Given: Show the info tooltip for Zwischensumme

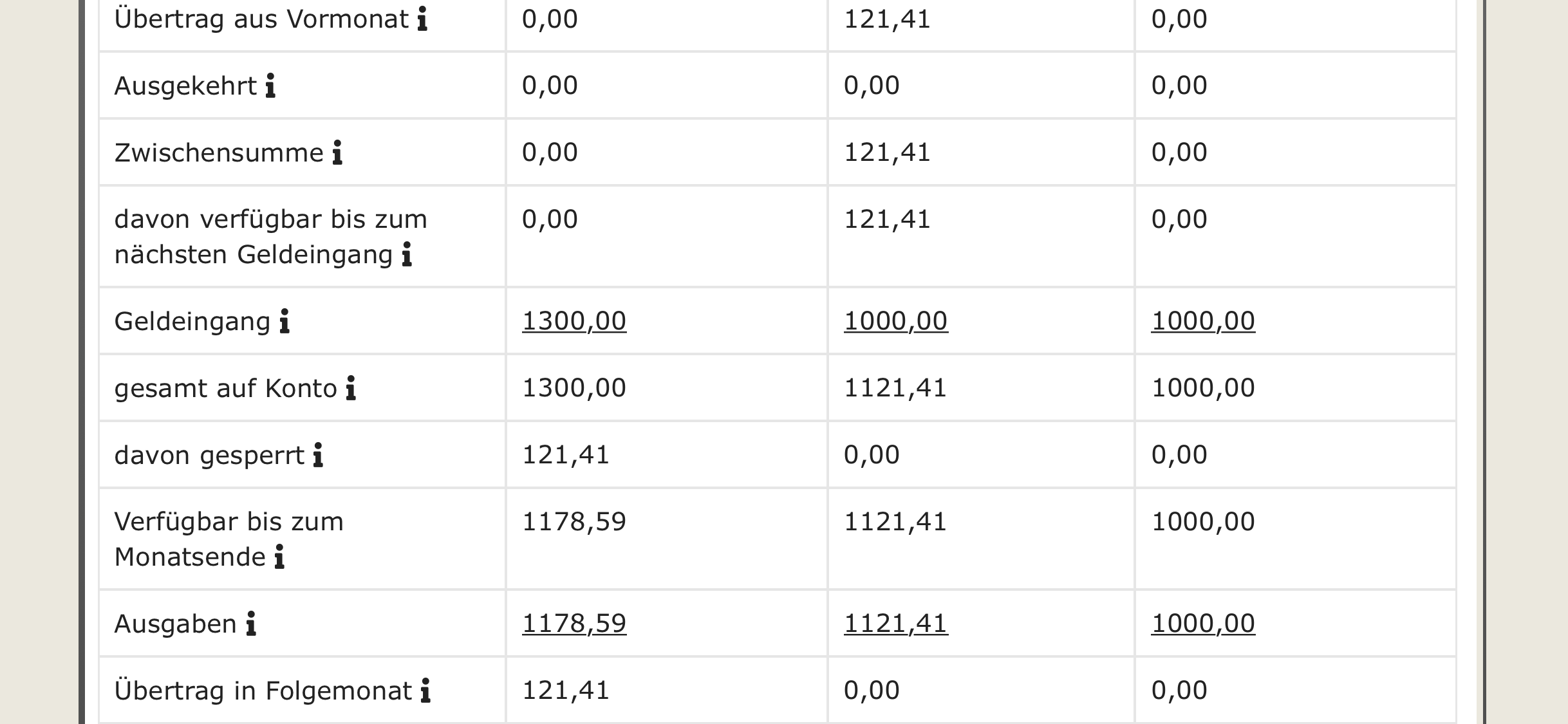Looking at the screenshot, I should 337,153.
